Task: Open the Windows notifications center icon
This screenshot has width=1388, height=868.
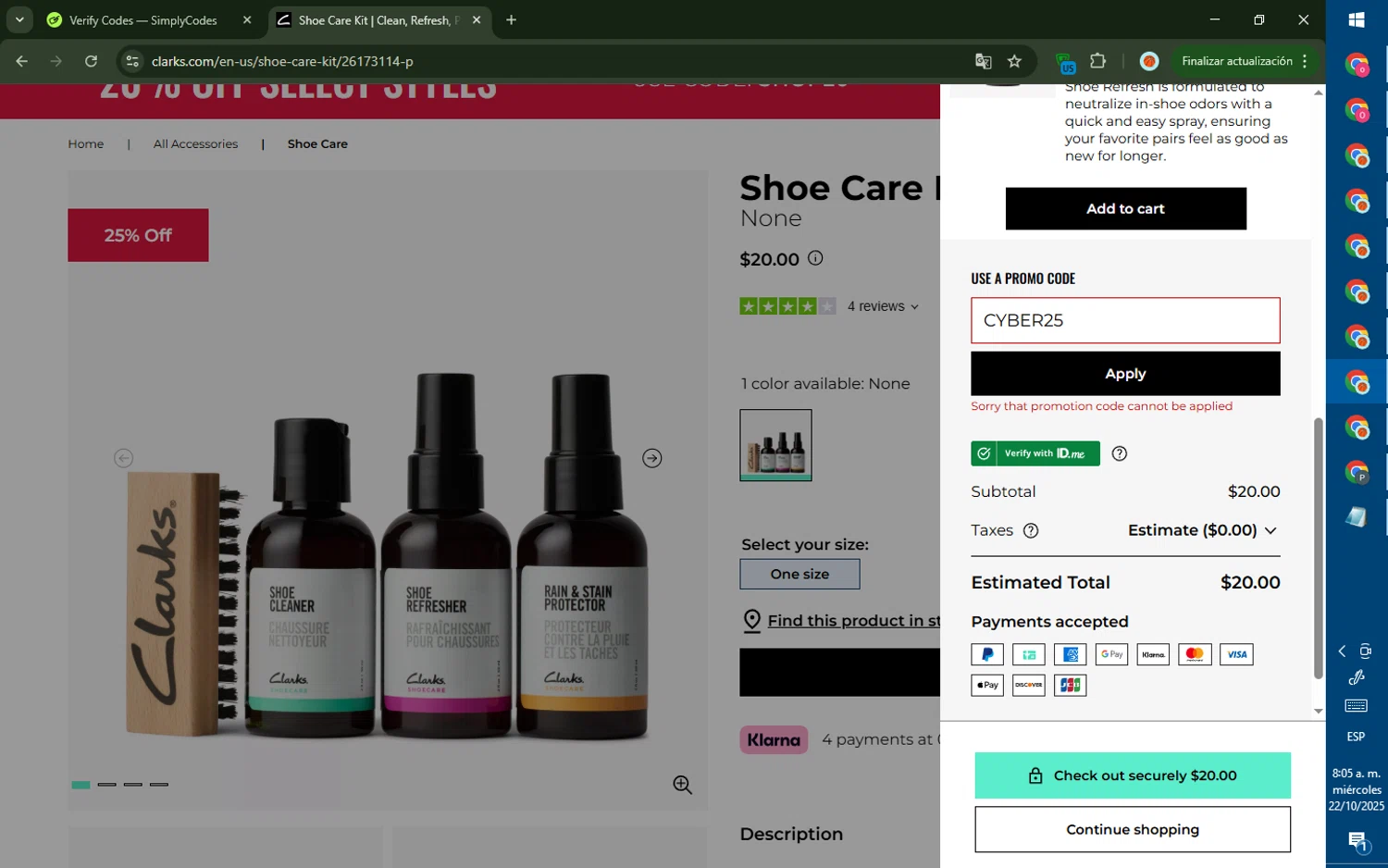Action: click(1357, 842)
